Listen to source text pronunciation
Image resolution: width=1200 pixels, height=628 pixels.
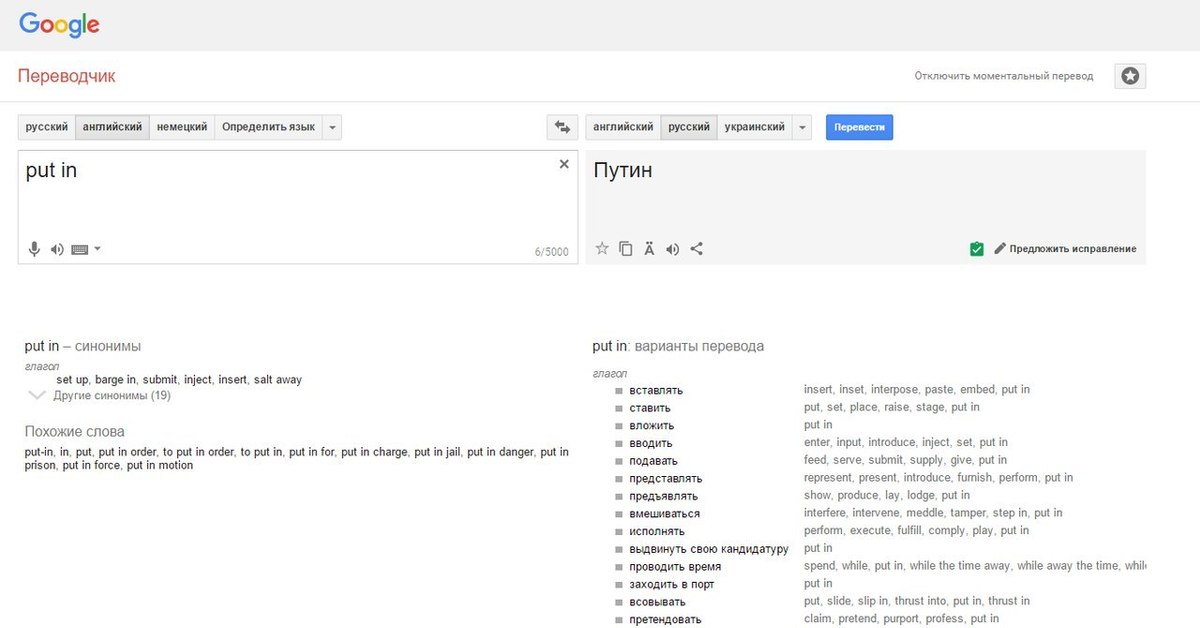pos(57,249)
